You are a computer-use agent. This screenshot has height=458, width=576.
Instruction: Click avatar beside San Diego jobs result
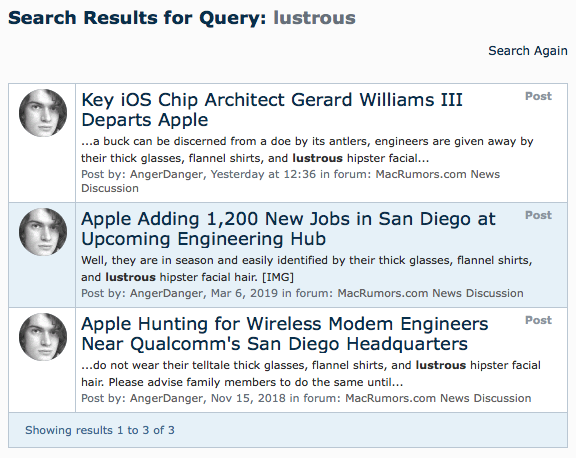[43, 232]
